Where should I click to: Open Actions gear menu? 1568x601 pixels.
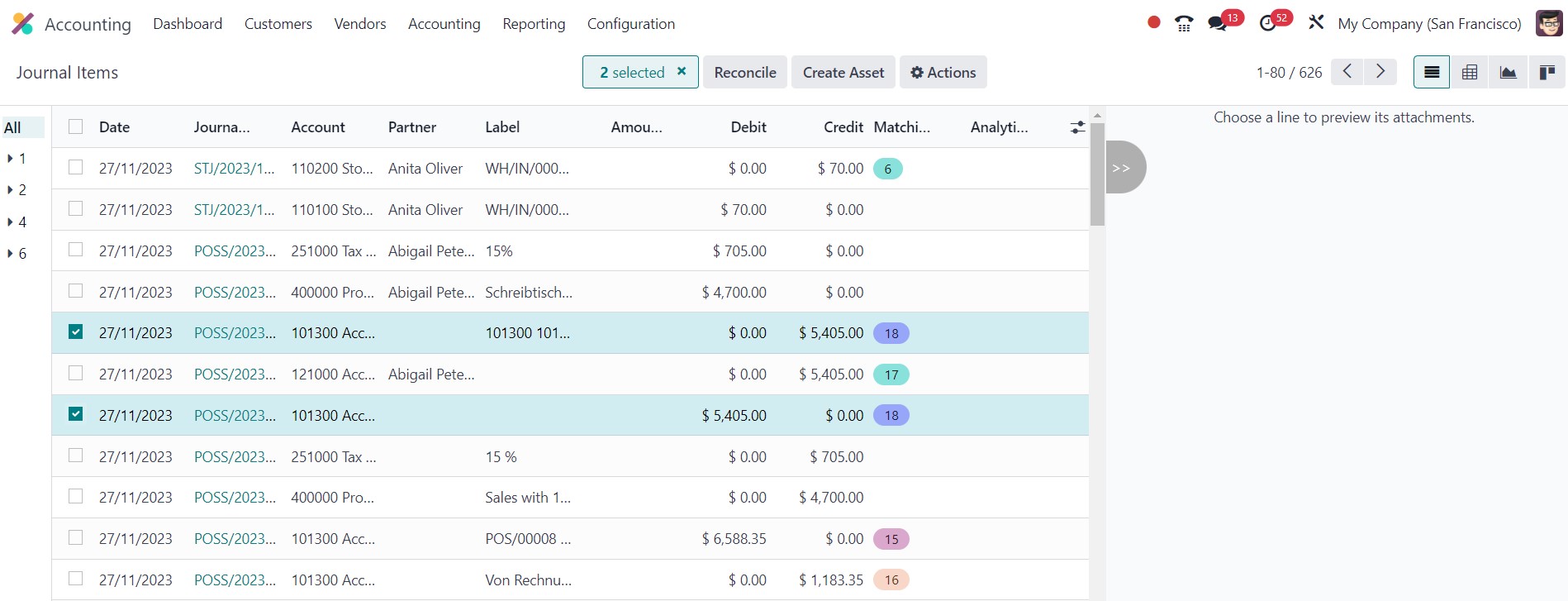pos(943,72)
